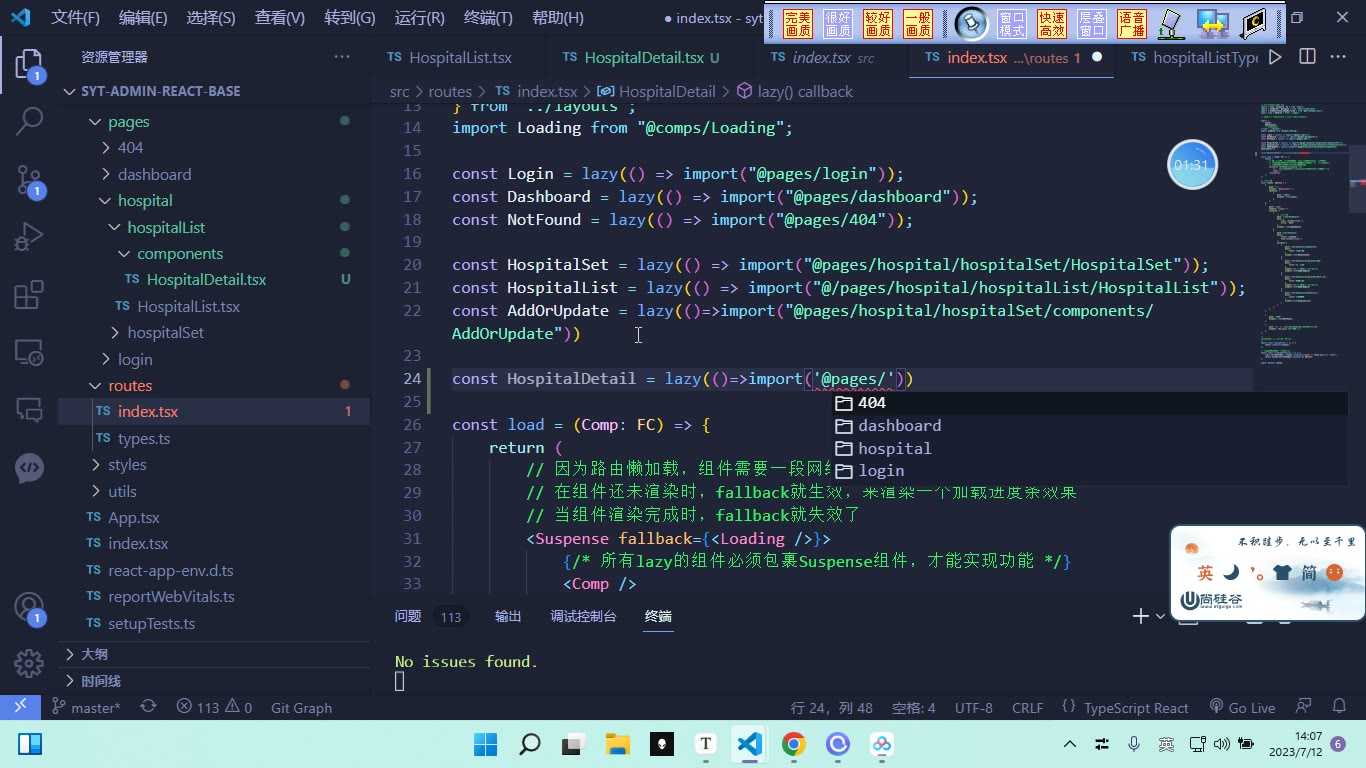1366x768 pixels.
Task: Click CRLF line ending in status bar
Action: [x=1027, y=707]
